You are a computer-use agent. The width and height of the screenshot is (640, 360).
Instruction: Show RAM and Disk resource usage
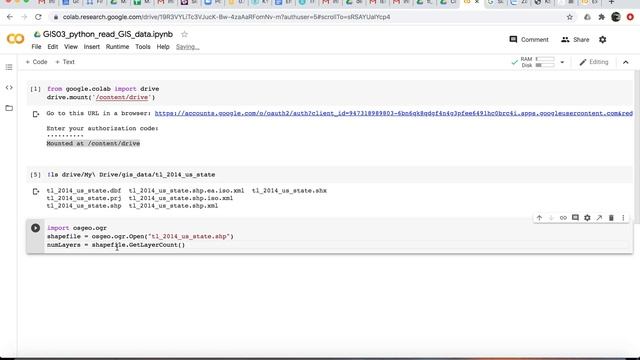point(537,62)
